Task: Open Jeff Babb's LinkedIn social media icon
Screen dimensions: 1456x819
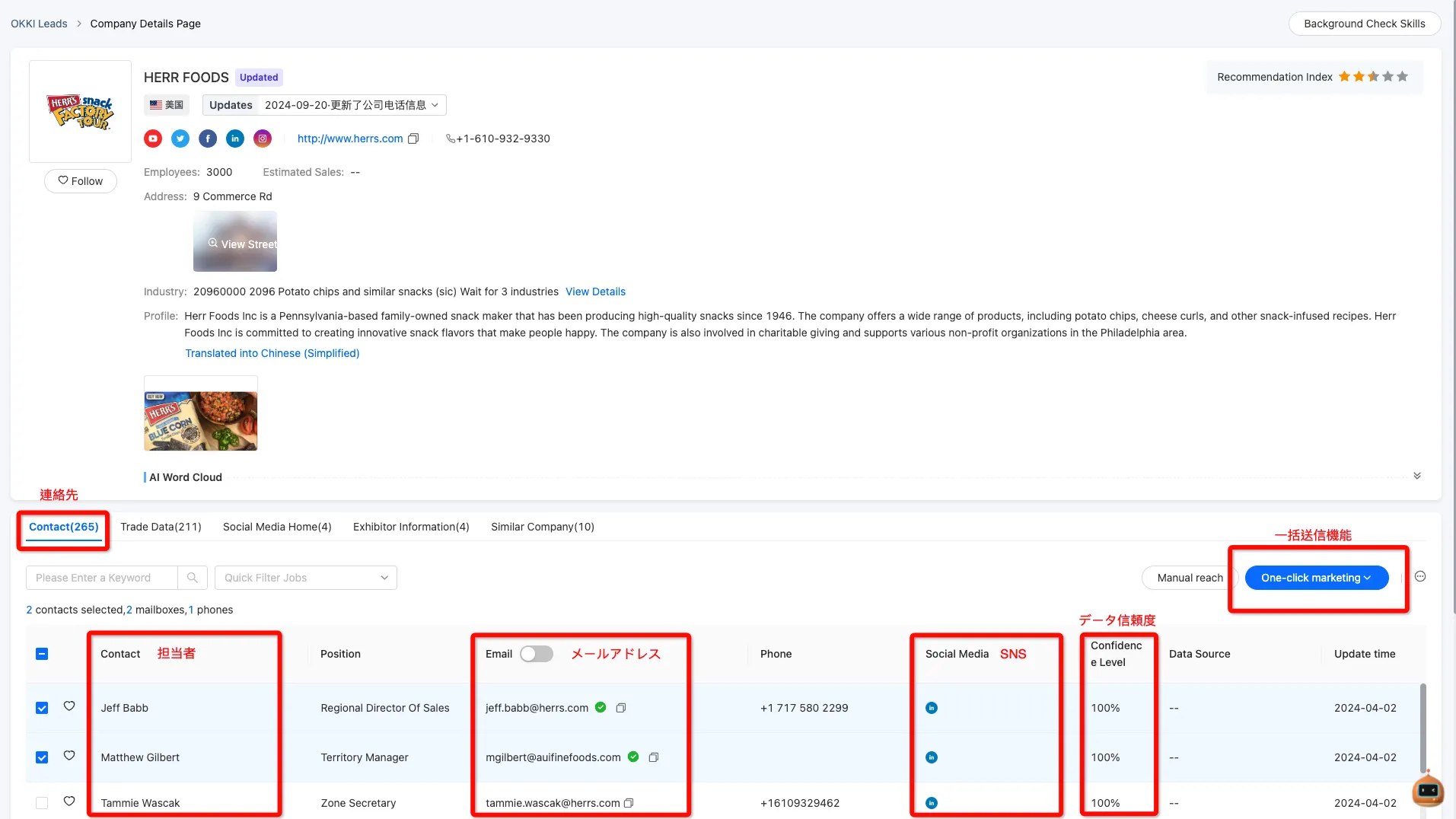Action: pos(932,708)
